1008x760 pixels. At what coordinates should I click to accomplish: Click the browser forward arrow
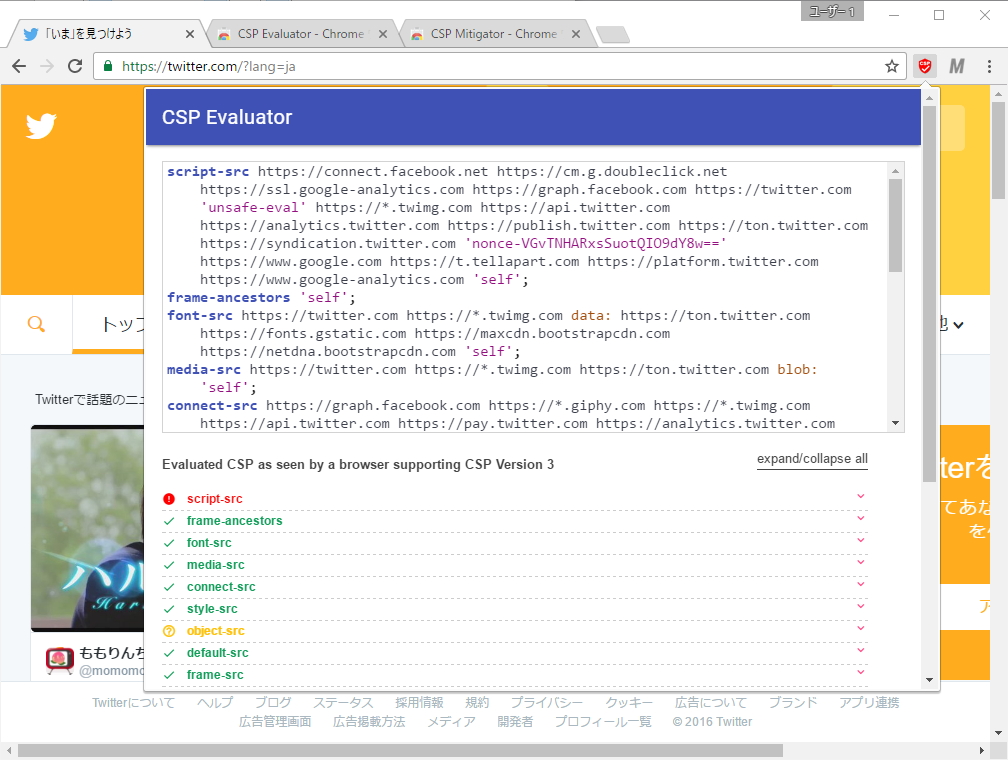47,66
